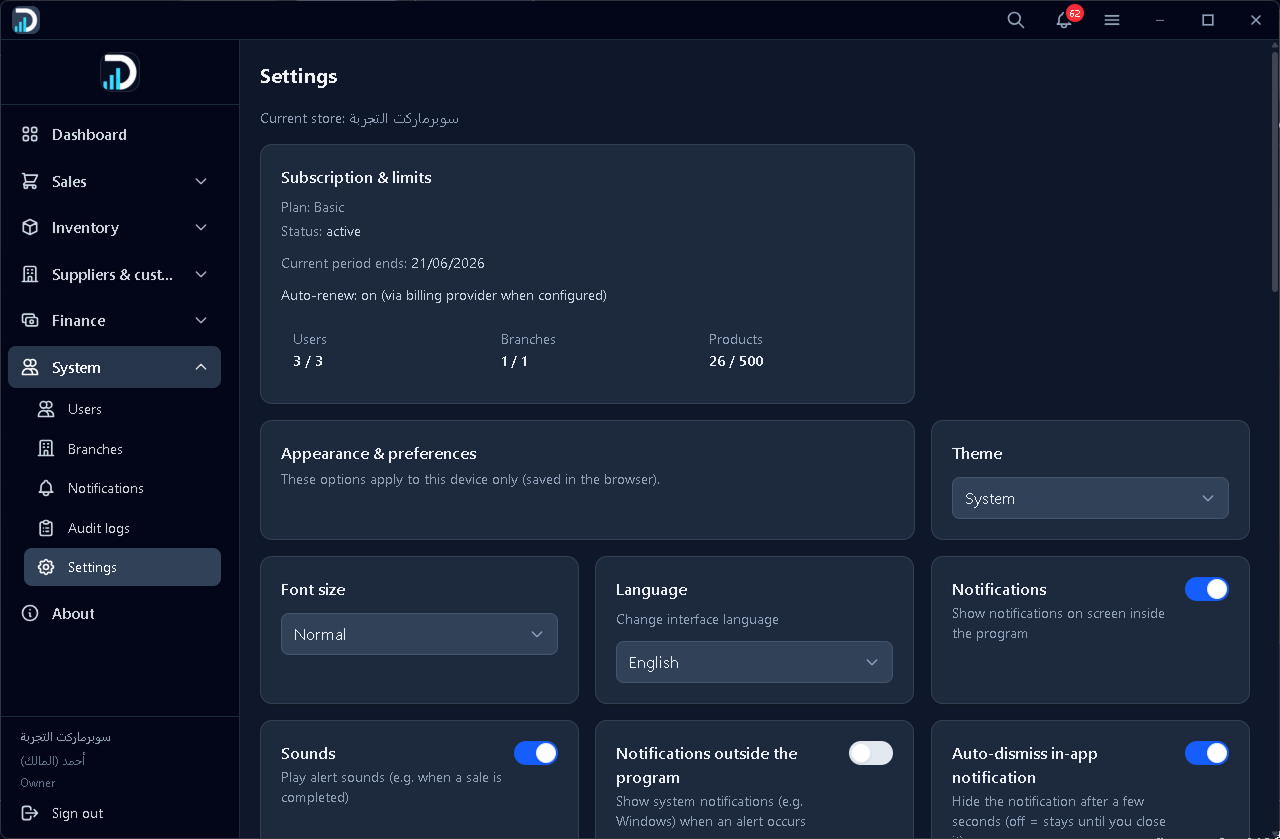Image resolution: width=1280 pixels, height=839 pixels.
Task: Turn off the Sounds toggle
Action: pos(536,753)
